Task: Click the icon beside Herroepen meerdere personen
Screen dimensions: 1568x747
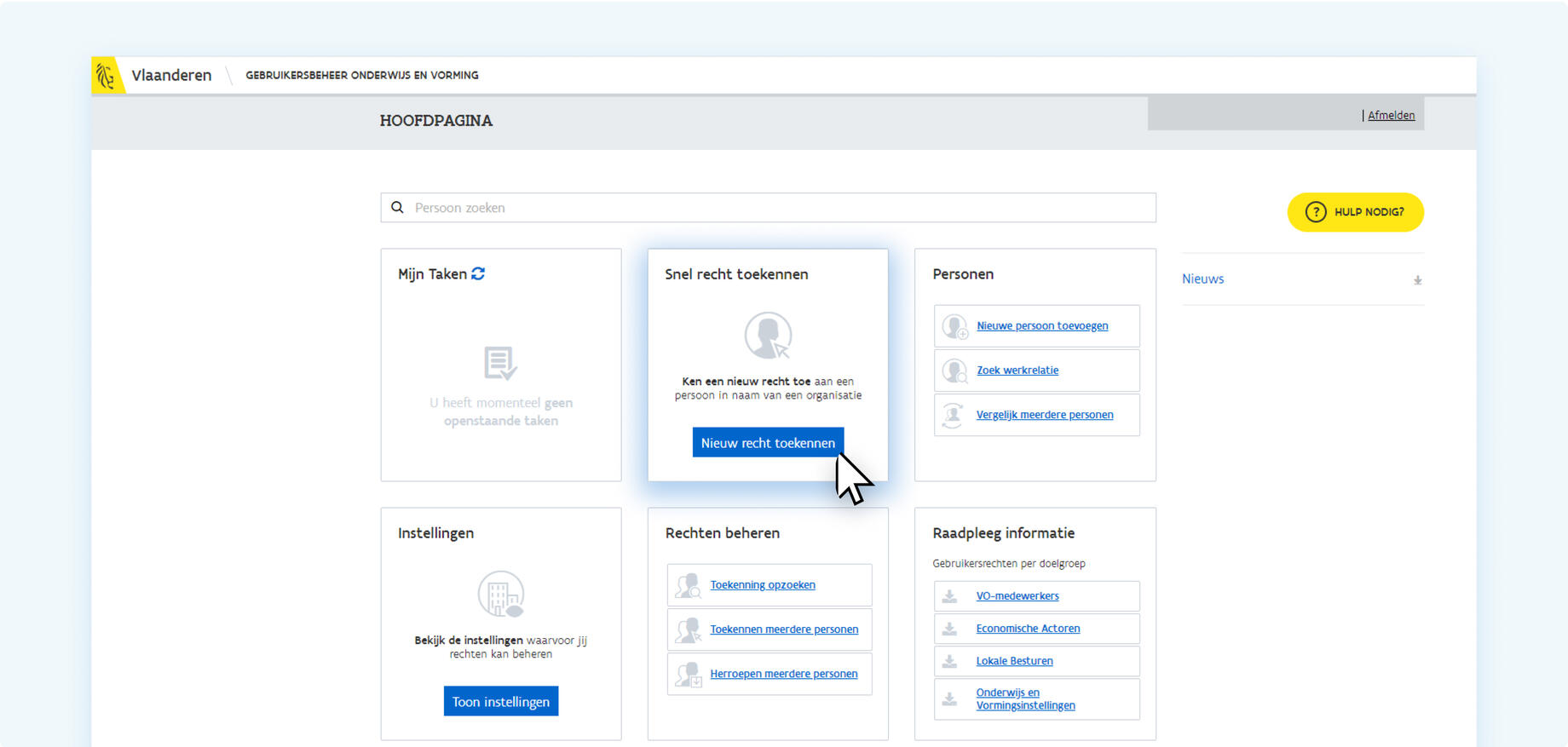Action: point(688,674)
